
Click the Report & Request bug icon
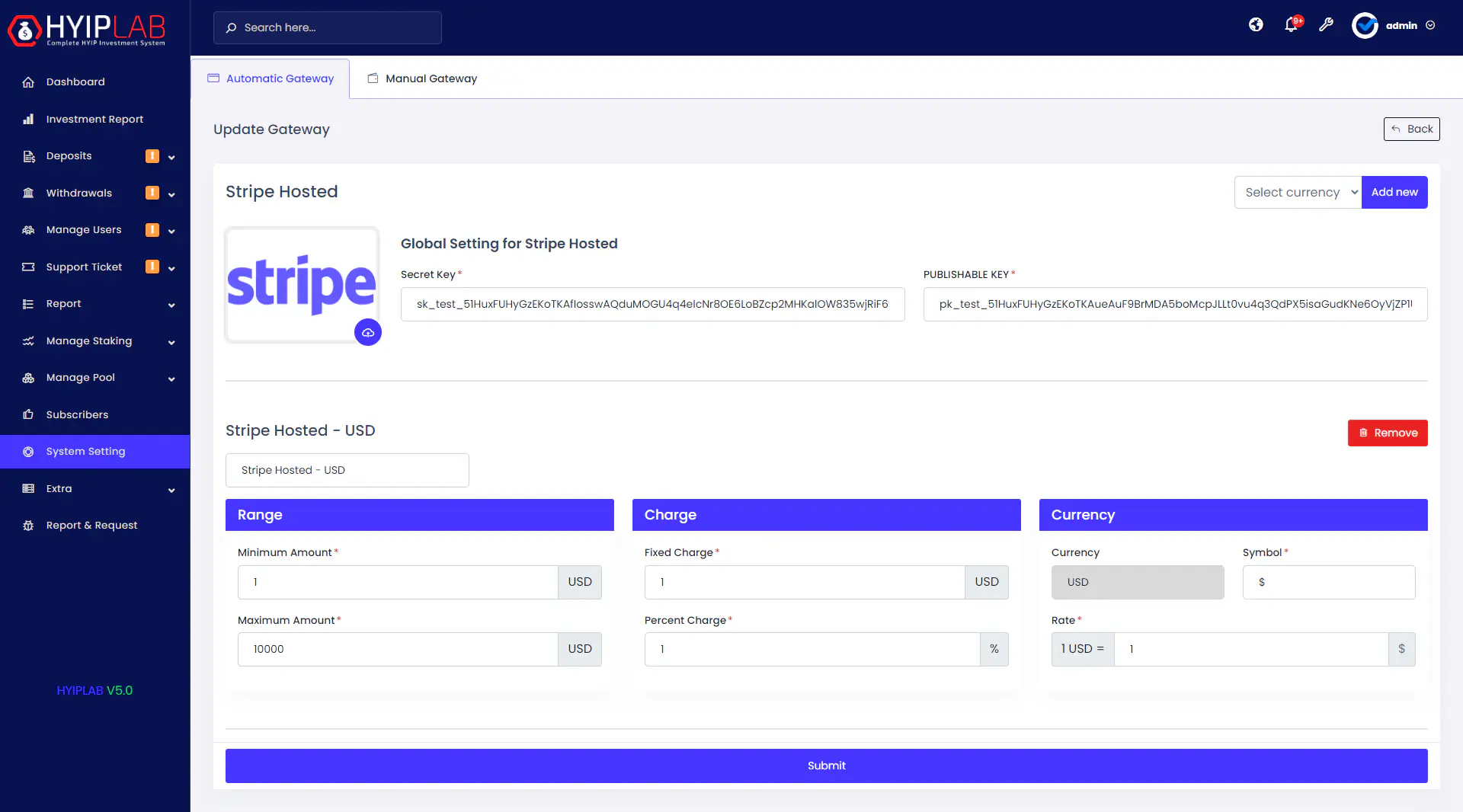pos(28,526)
